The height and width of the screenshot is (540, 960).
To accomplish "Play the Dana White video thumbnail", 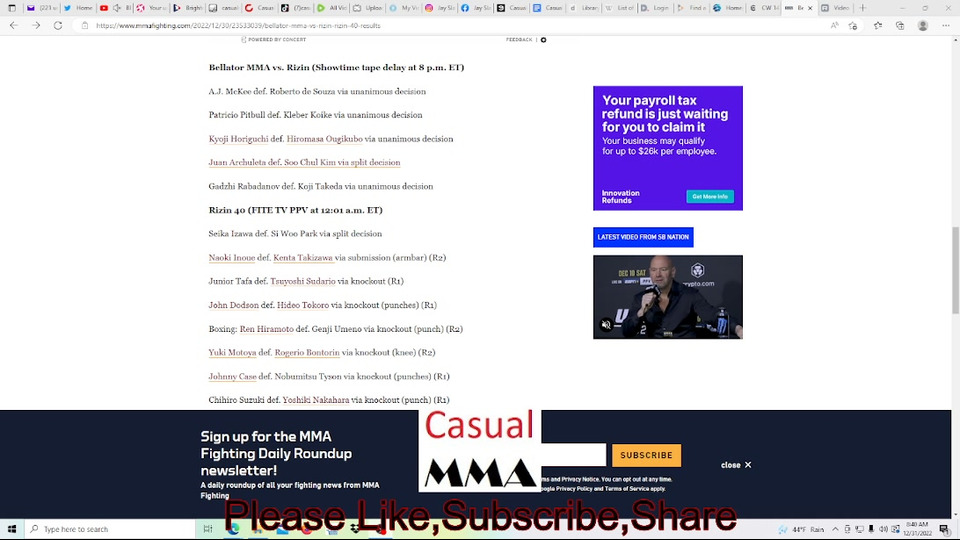I will tap(667, 297).
